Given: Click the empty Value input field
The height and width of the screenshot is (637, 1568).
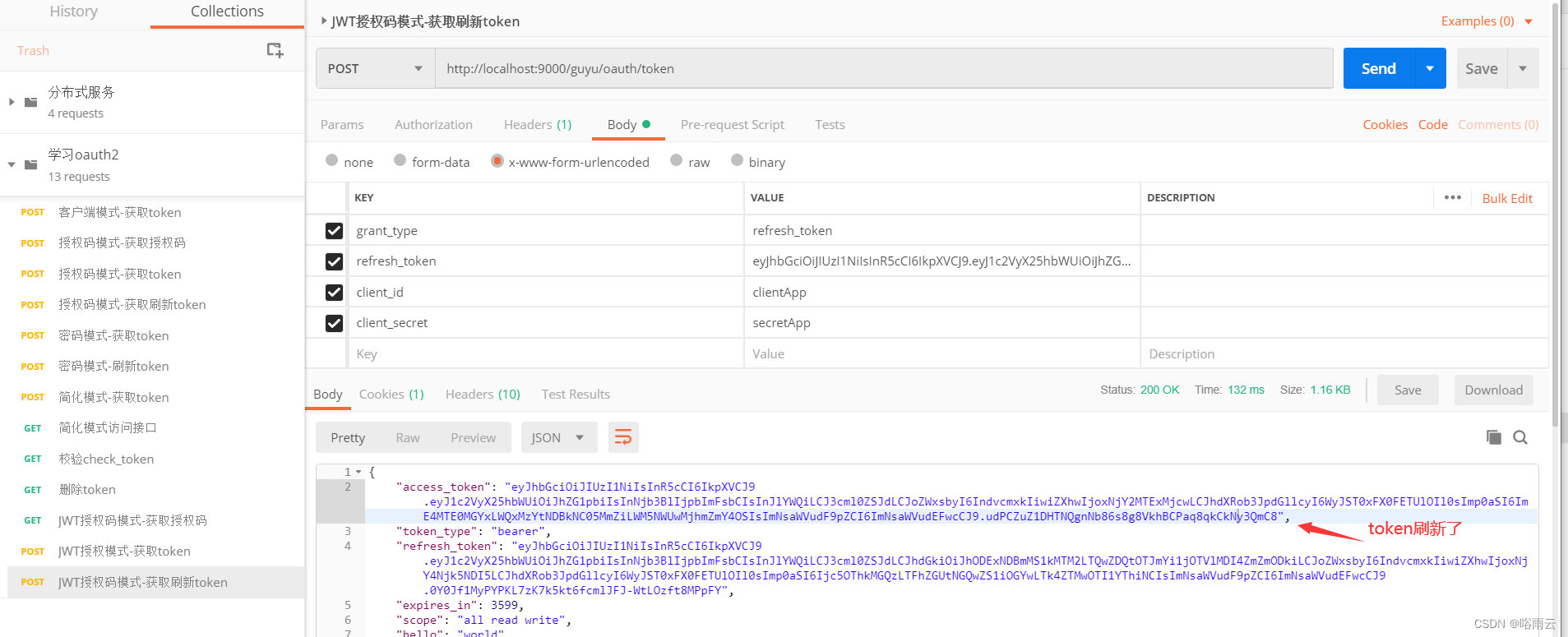Looking at the screenshot, I should pos(941,353).
